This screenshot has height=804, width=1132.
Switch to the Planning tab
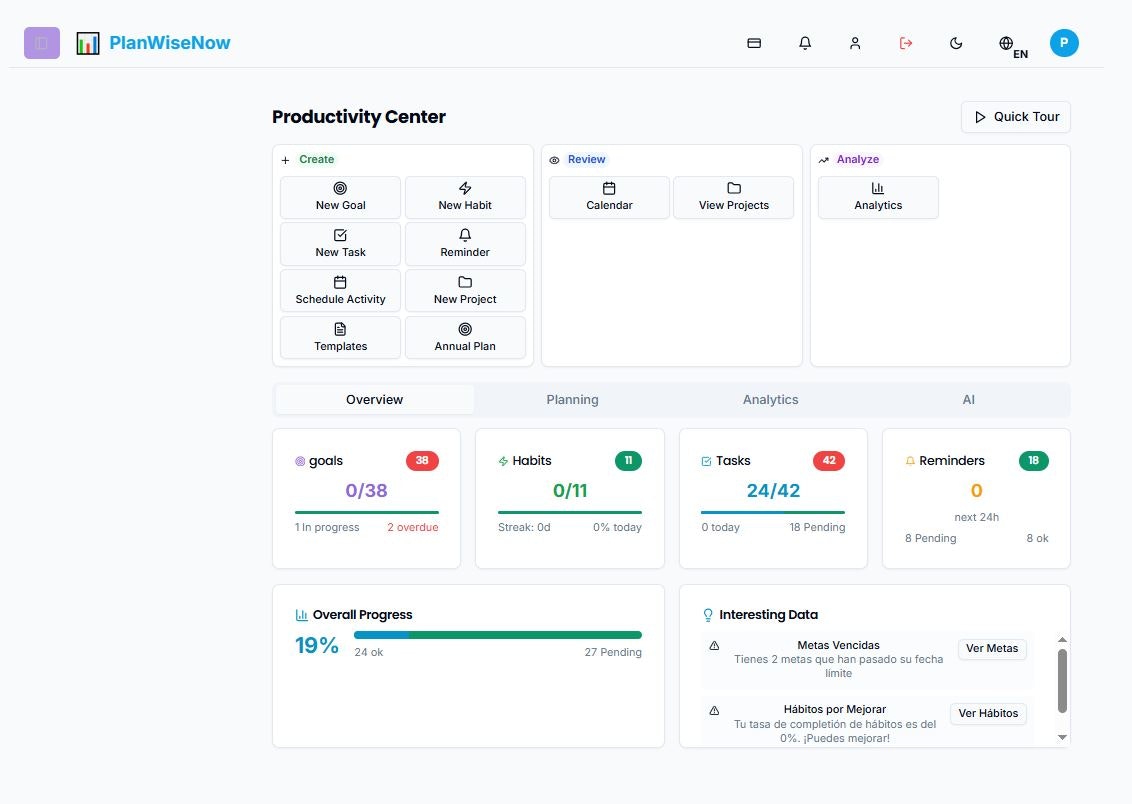[572, 399]
